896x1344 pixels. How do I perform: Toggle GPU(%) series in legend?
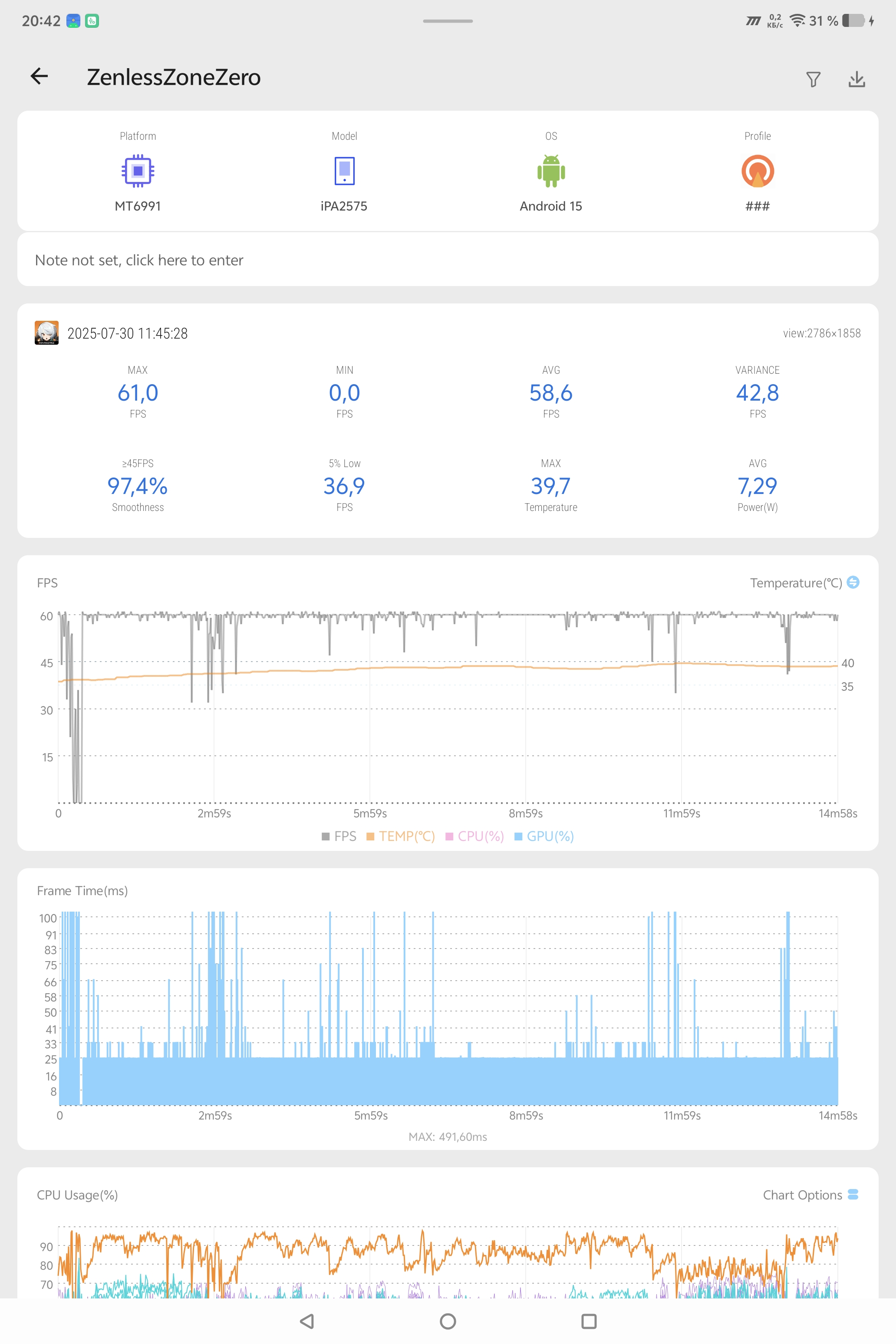544,836
